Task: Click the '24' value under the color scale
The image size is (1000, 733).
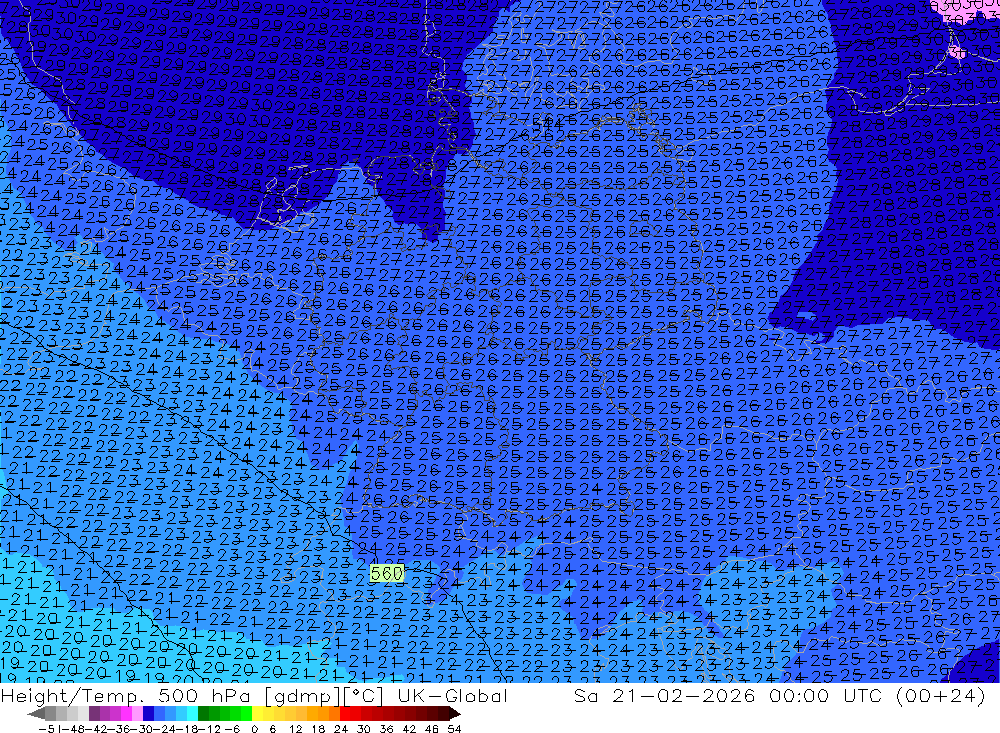Action: point(341,729)
